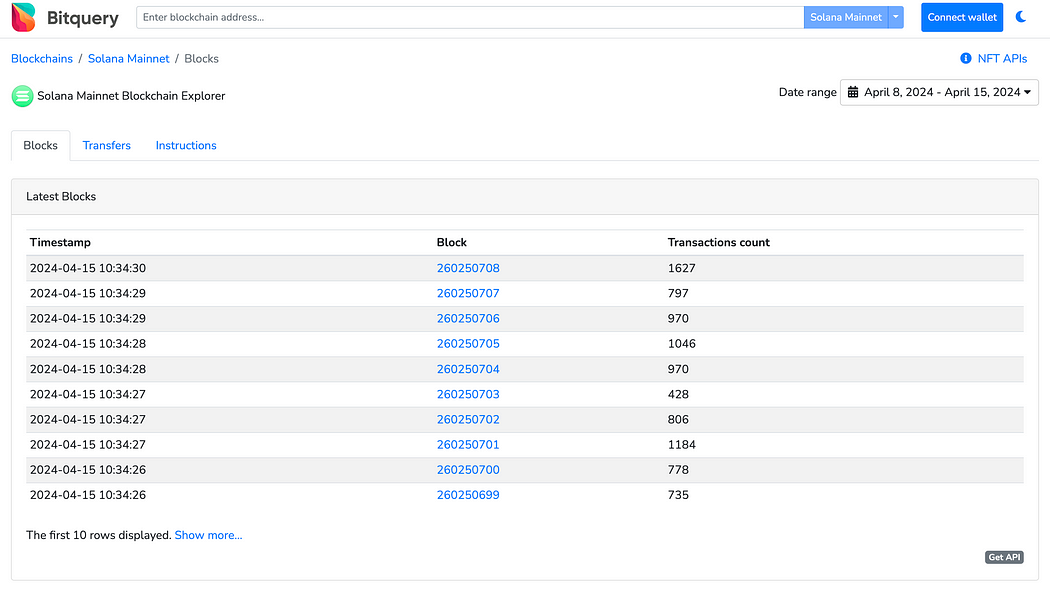
Task: Click Show more... link
Action: click(x=208, y=535)
